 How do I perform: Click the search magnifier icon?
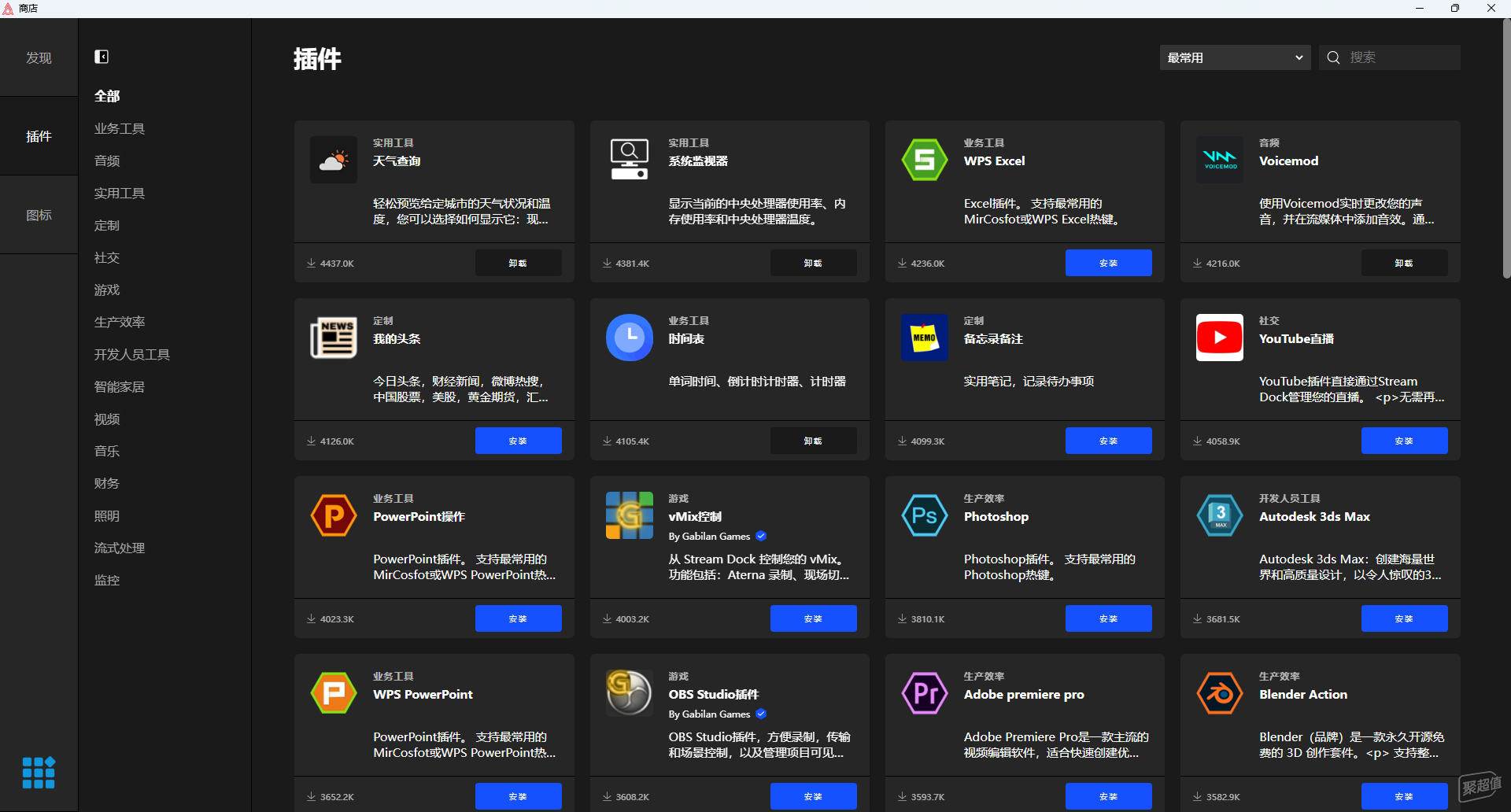[1333, 57]
